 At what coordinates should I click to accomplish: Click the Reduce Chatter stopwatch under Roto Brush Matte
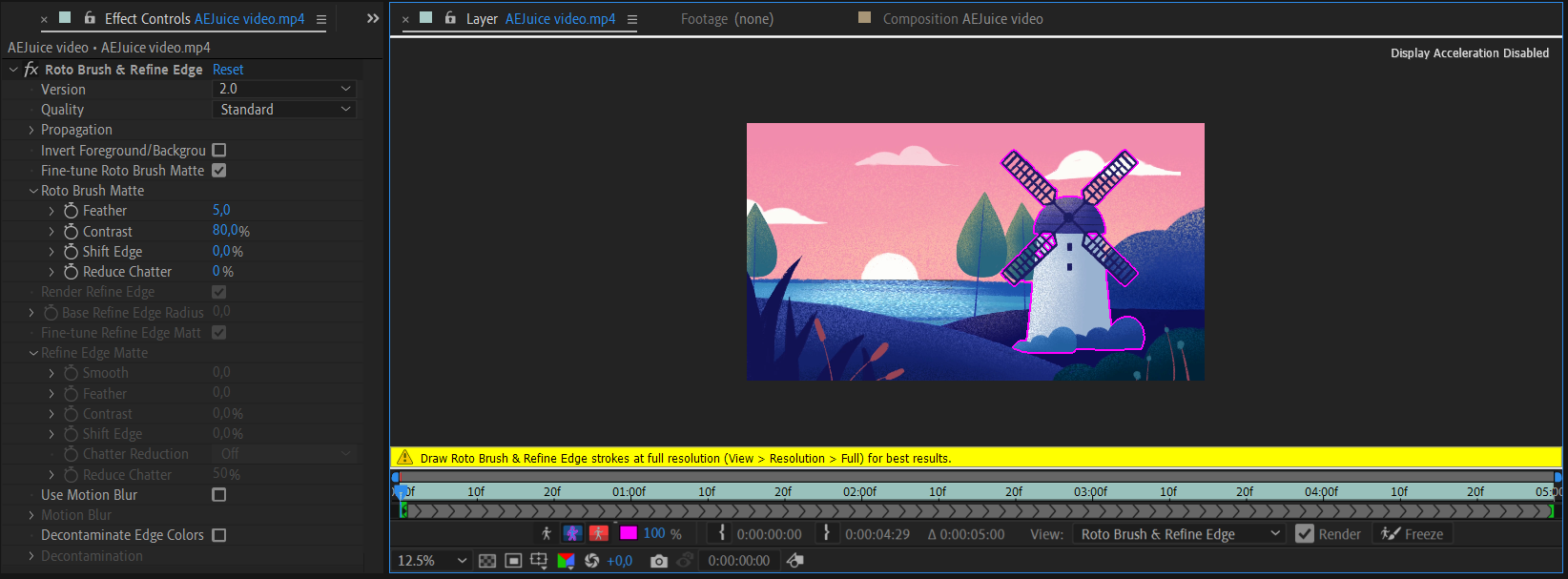[x=71, y=271]
